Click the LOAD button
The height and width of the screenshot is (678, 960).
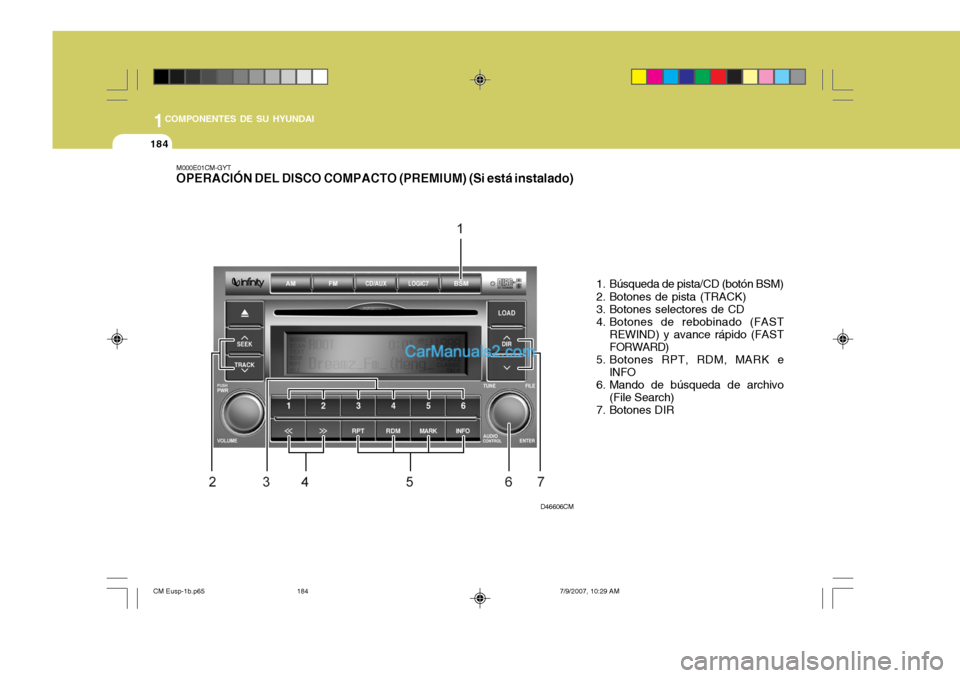pyautogui.click(x=506, y=313)
